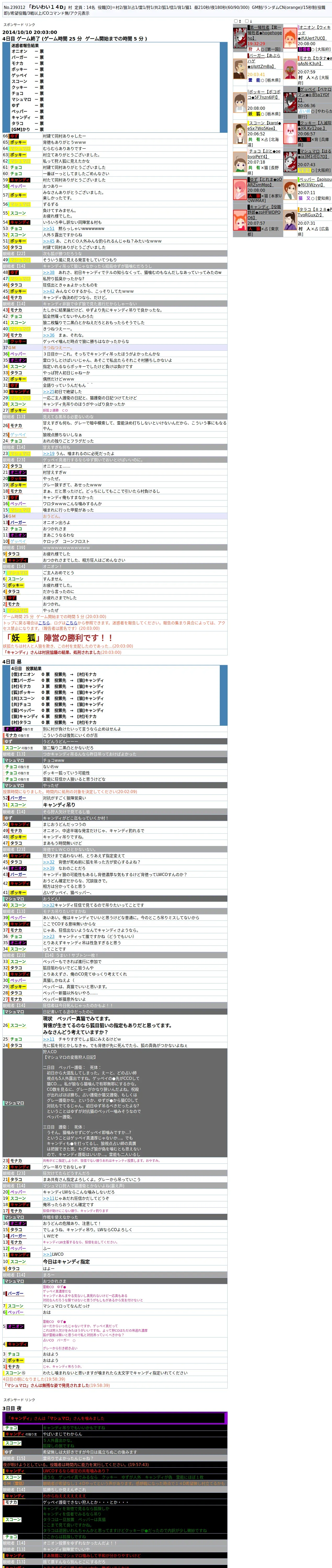Select the 3日目 夜 section heading
332x1568 pixels.
(x=12, y=1409)
